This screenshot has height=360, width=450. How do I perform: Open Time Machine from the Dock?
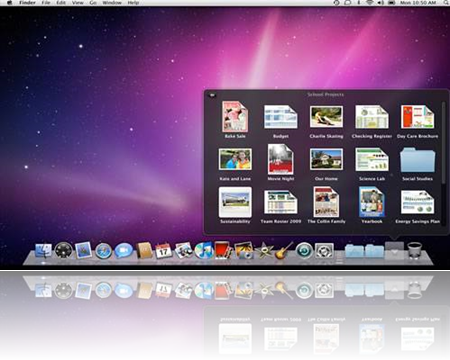click(304, 251)
